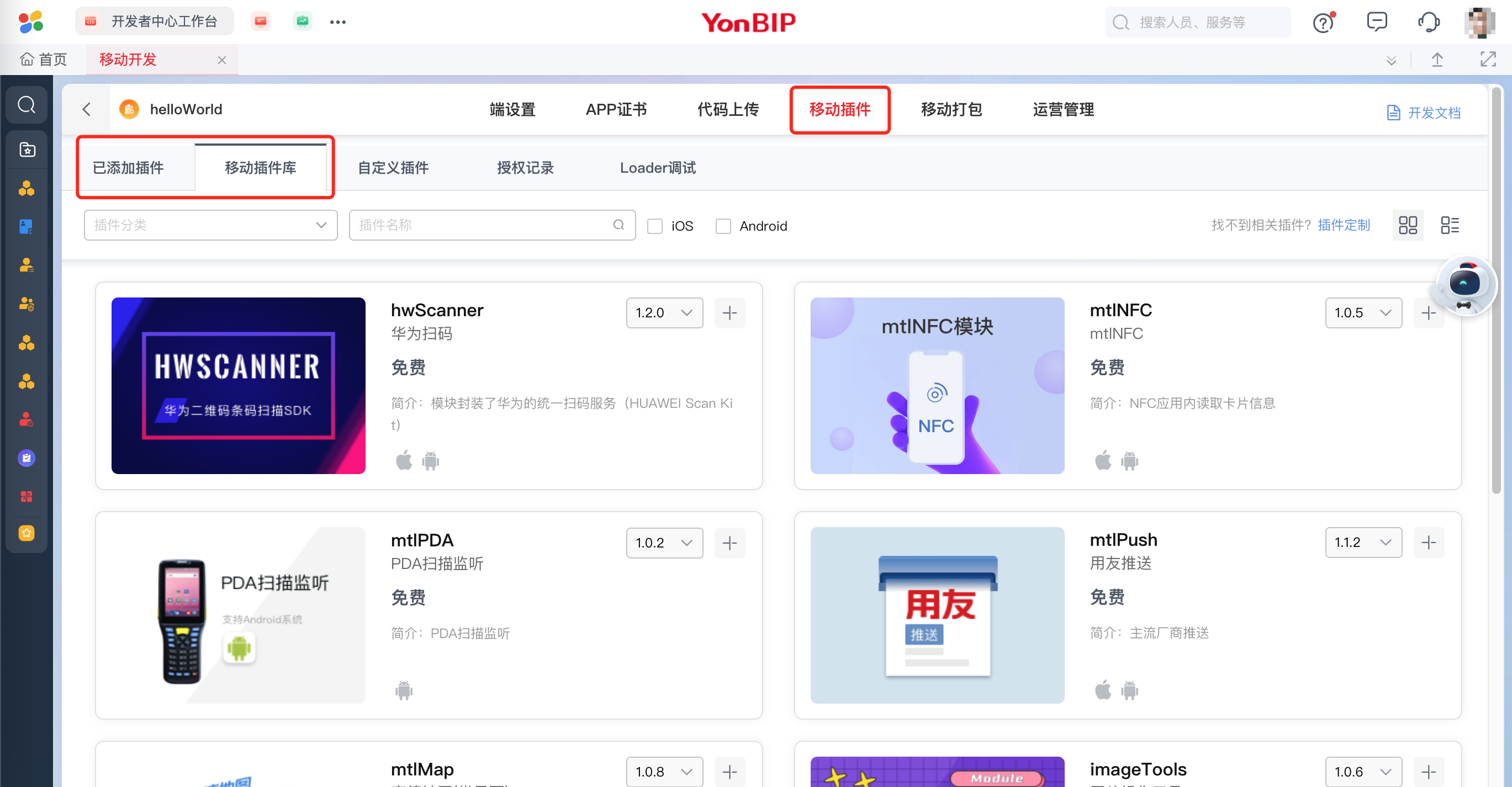Open the help question mark icon

tap(1323, 23)
